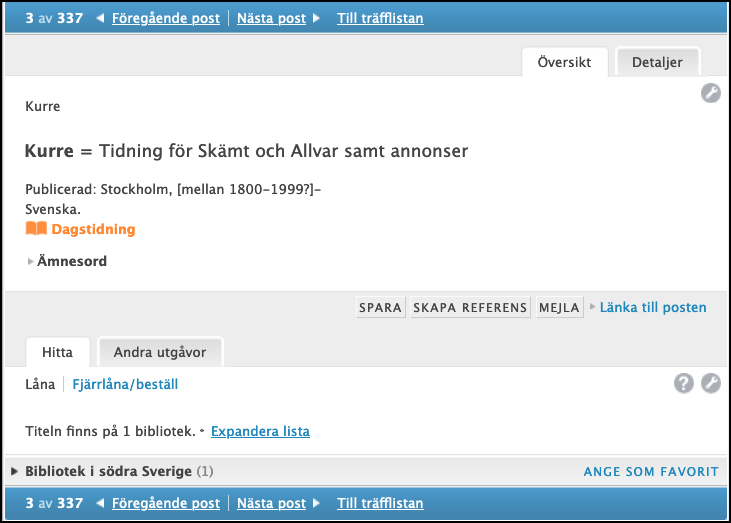Click the bottom previous-post left arrow icon

tap(100, 503)
